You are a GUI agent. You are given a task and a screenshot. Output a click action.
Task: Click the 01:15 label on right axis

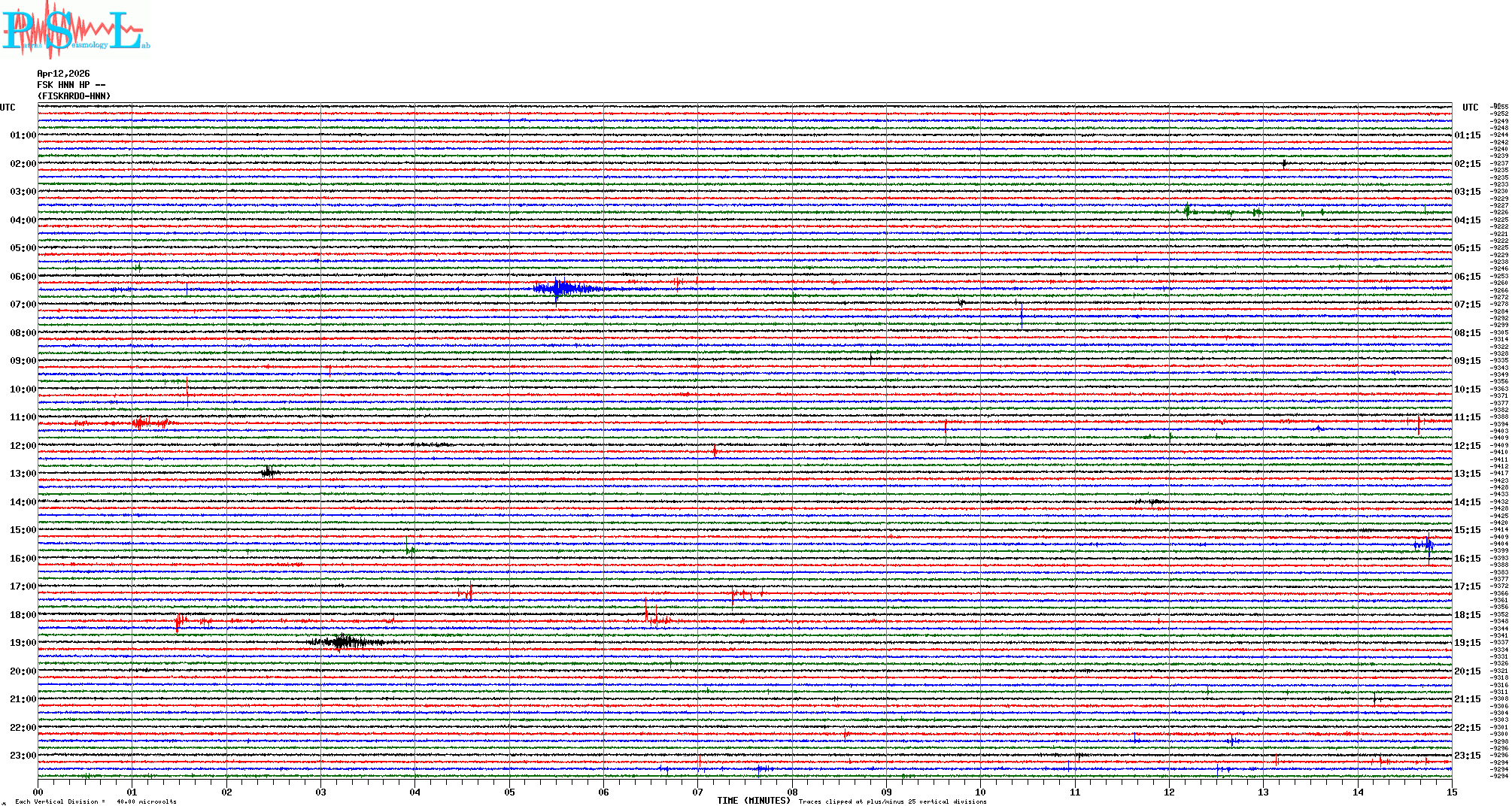[1467, 135]
